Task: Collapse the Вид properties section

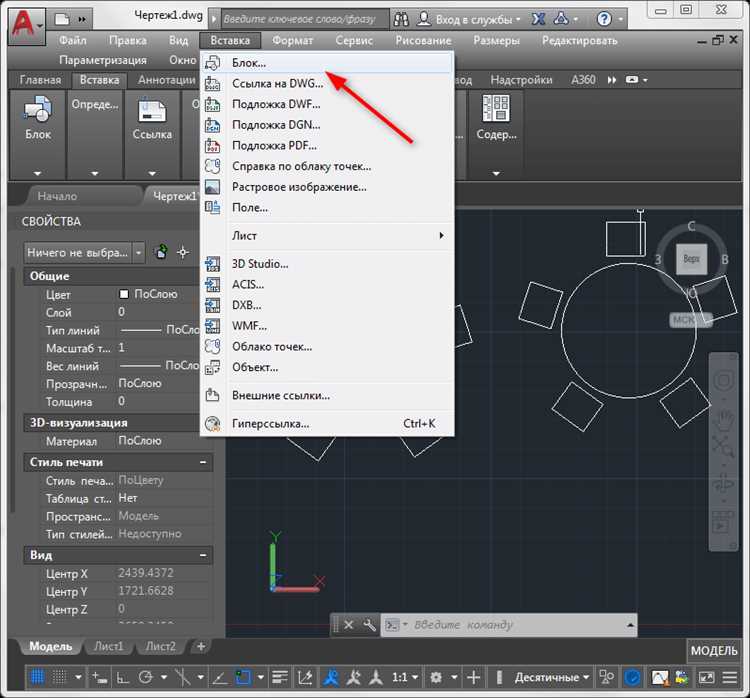Action: pyautogui.click(x=203, y=555)
